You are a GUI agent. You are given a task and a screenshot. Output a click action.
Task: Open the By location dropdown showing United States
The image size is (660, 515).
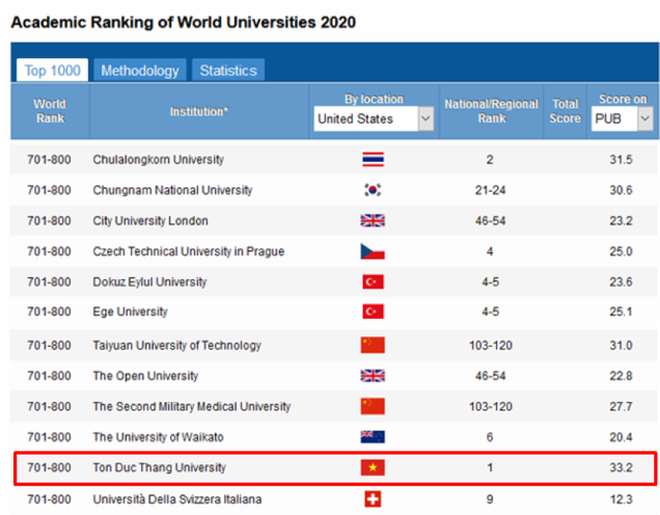point(374,119)
